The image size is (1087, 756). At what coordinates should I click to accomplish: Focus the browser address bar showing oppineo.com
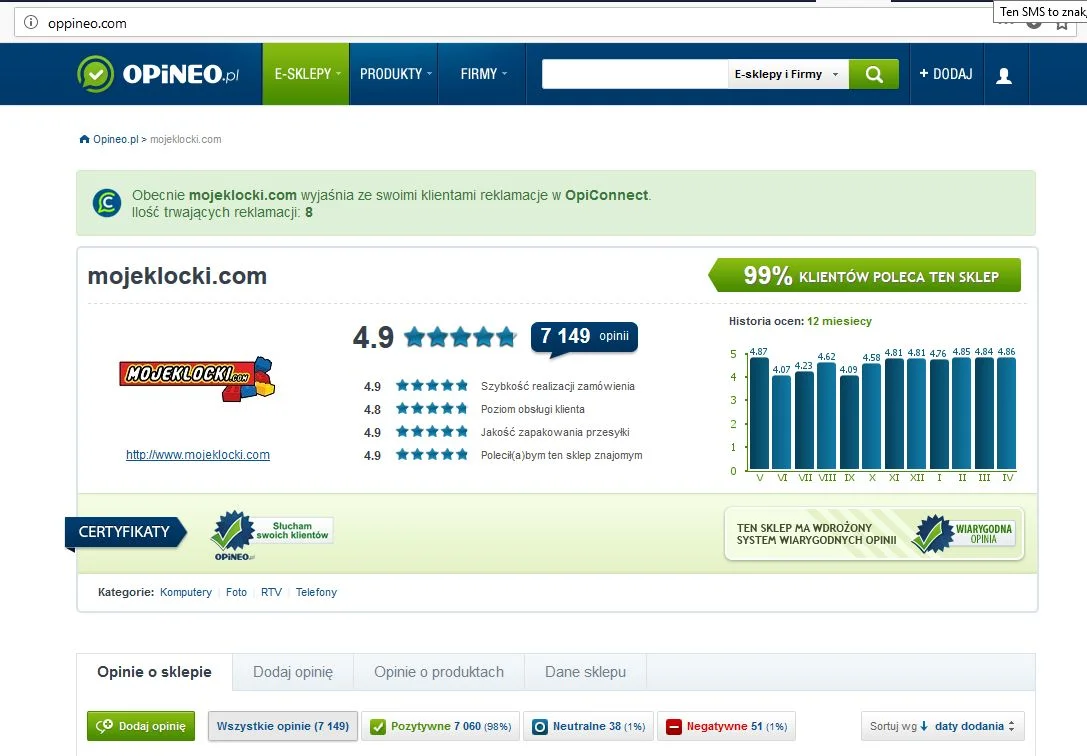click(x=513, y=23)
